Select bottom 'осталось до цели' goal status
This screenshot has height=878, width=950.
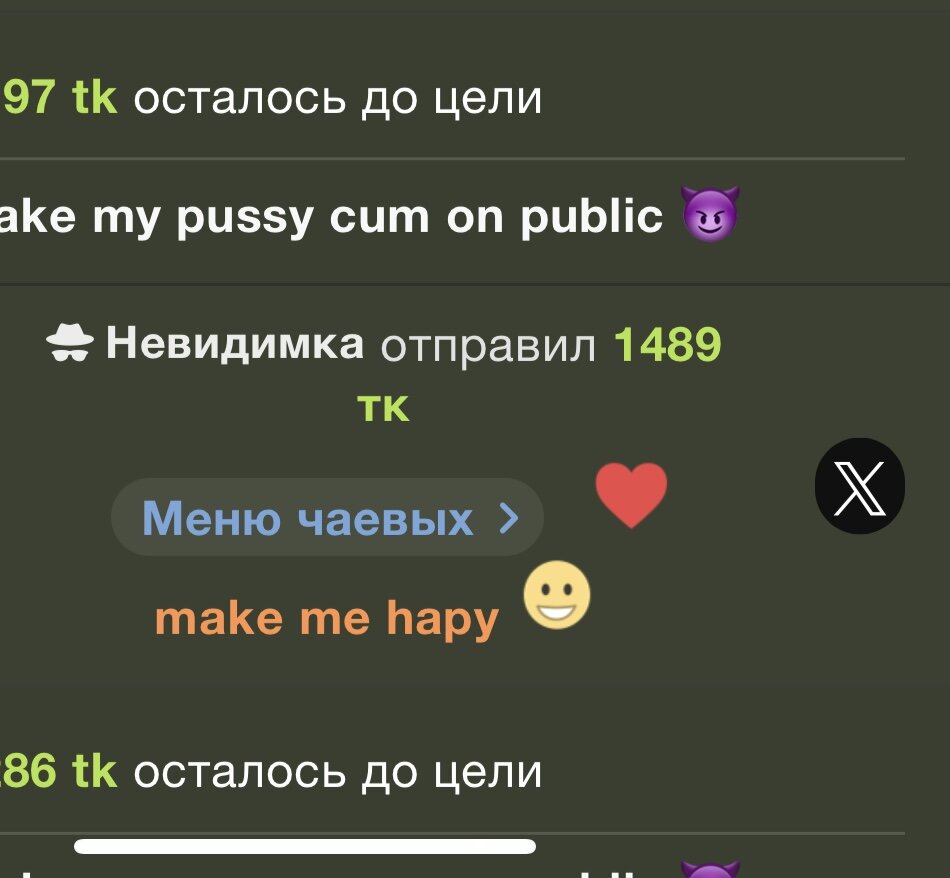[x=337, y=773]
